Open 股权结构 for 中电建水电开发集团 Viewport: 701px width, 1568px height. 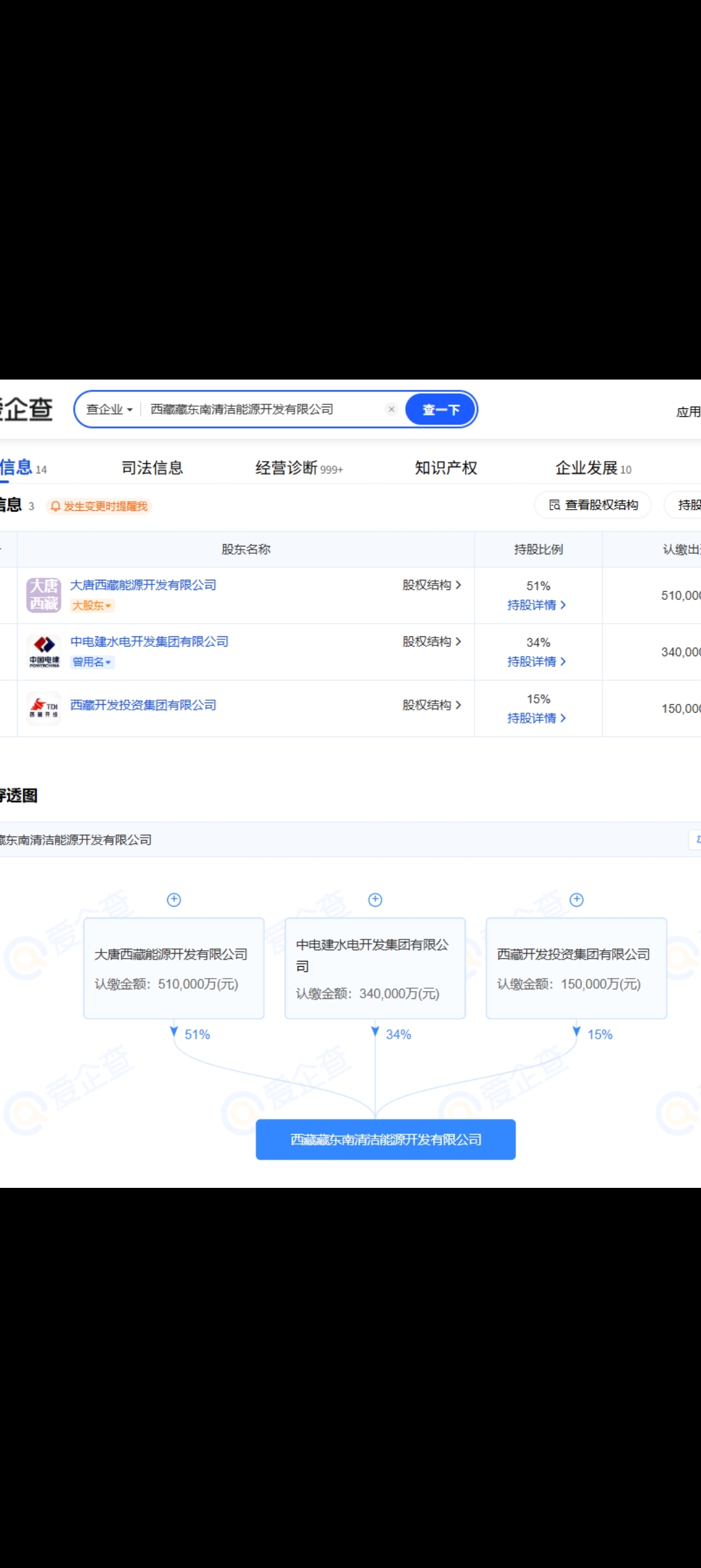431,641
